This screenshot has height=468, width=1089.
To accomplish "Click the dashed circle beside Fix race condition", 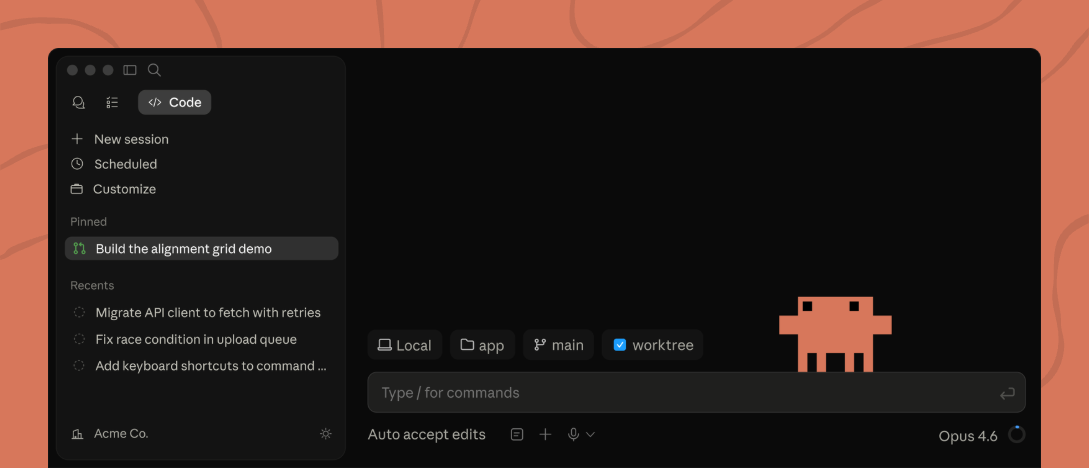I will point(79,340).
